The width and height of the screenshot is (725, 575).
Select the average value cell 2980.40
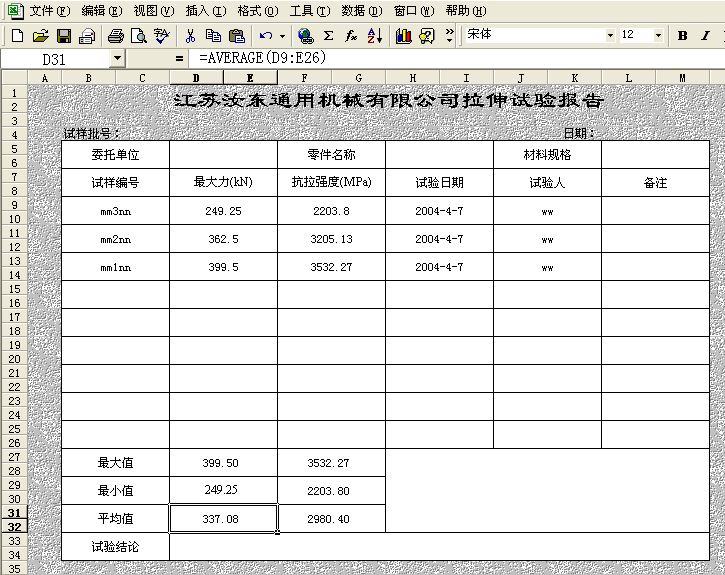332,519
